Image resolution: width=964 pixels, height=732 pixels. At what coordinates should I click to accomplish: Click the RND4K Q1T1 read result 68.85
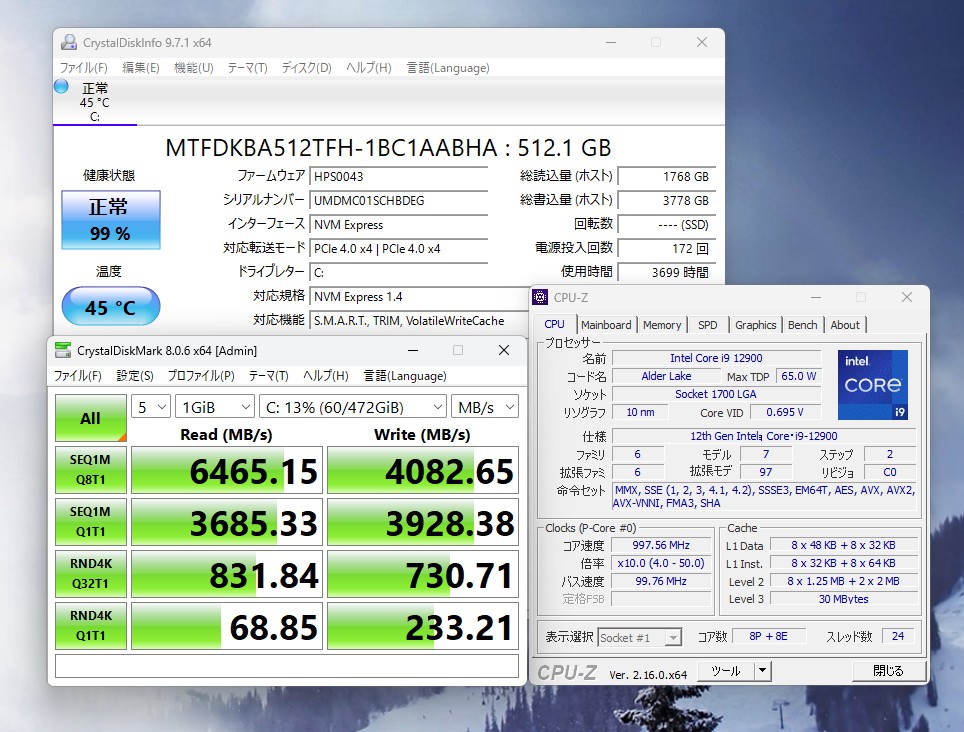coord(227,626)
